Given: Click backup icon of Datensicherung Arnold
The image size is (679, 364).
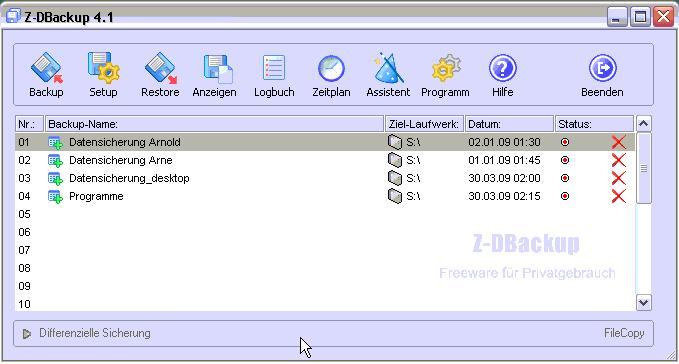Looking at the screenshot, I should (x=55, y=142).
